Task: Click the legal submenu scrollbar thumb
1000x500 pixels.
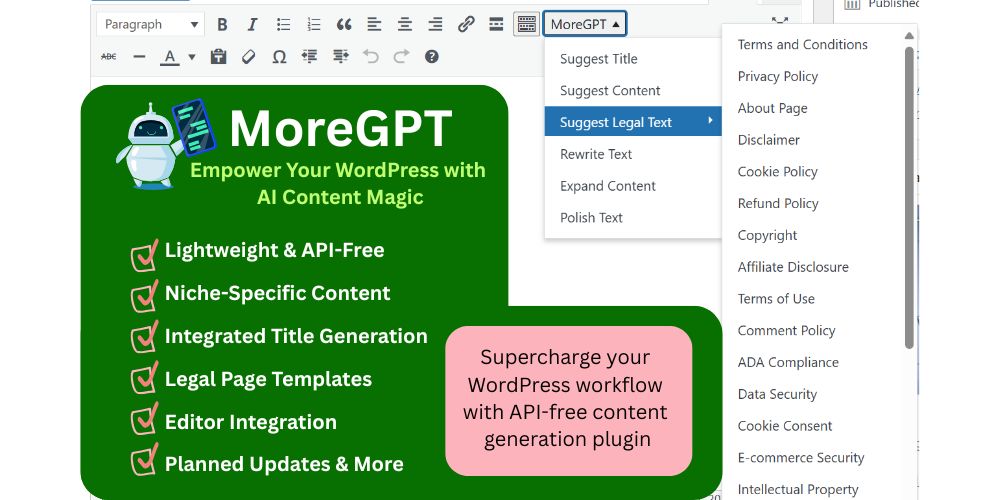Action: (909, 198)
